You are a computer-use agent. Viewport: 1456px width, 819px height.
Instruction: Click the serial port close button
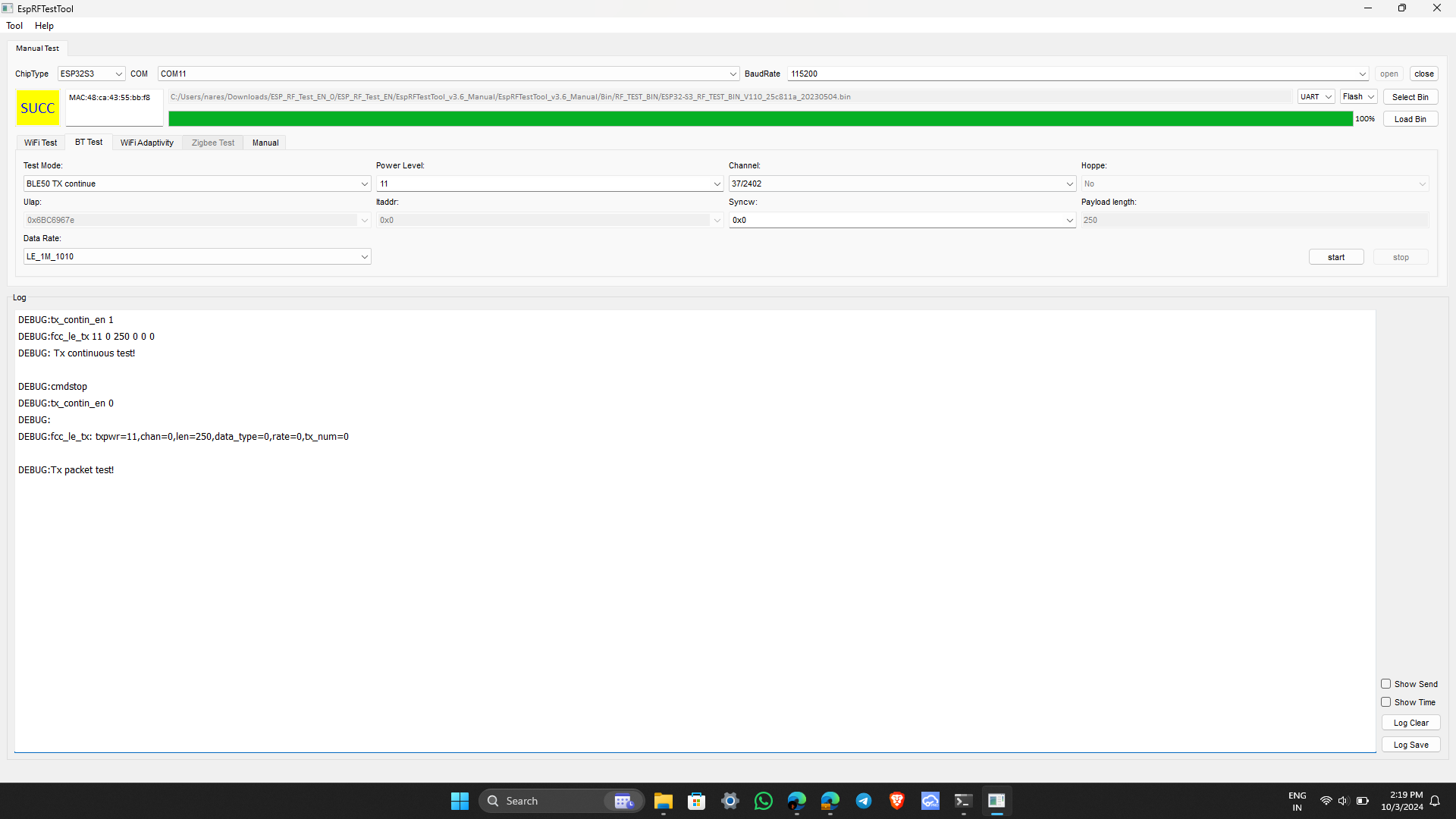[1424, 74]
